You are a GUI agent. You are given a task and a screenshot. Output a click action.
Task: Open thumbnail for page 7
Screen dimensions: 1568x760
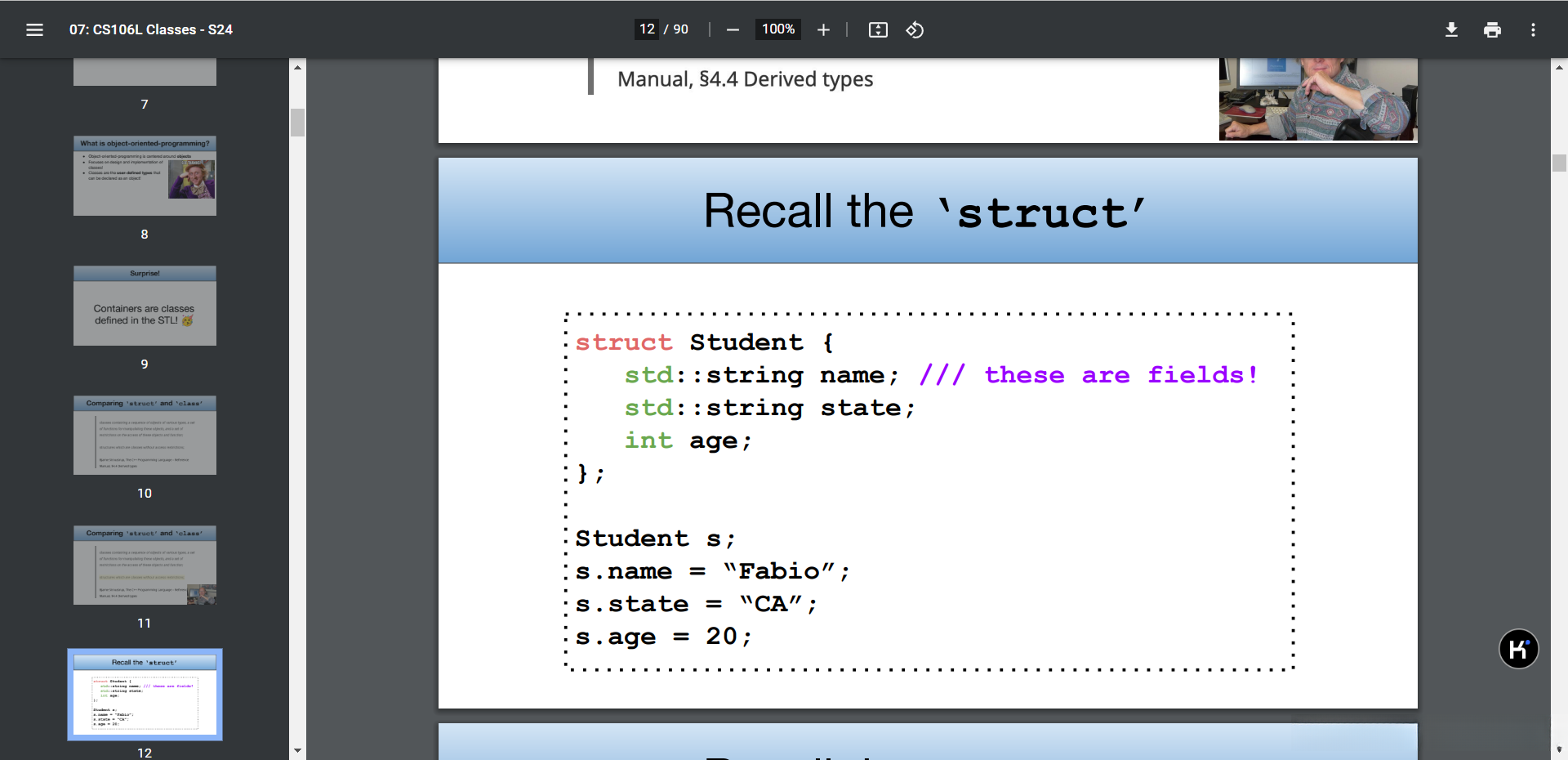(x=145, y=72)
